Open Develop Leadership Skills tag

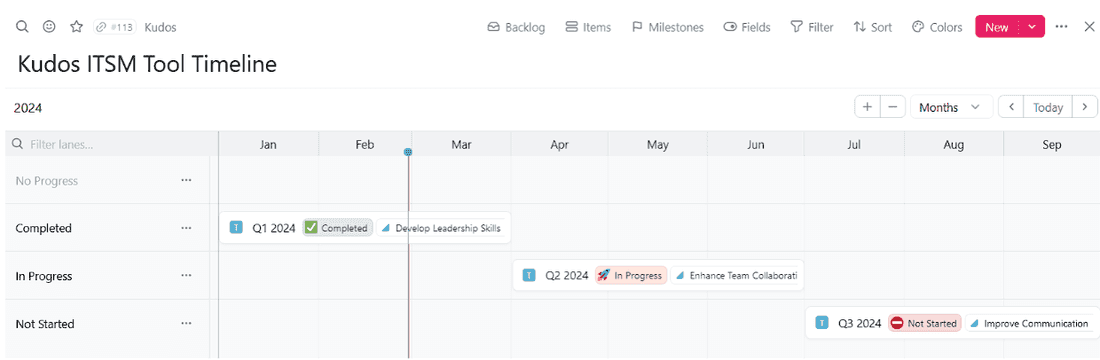(441, 227)
